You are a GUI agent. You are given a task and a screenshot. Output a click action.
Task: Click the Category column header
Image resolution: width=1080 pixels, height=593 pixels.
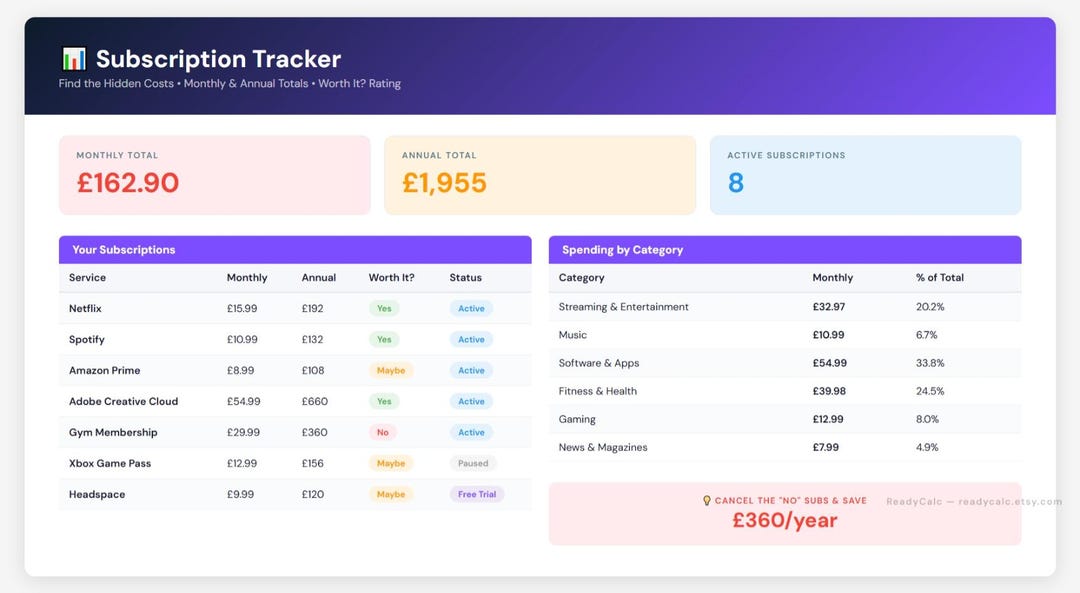(581, 278)
